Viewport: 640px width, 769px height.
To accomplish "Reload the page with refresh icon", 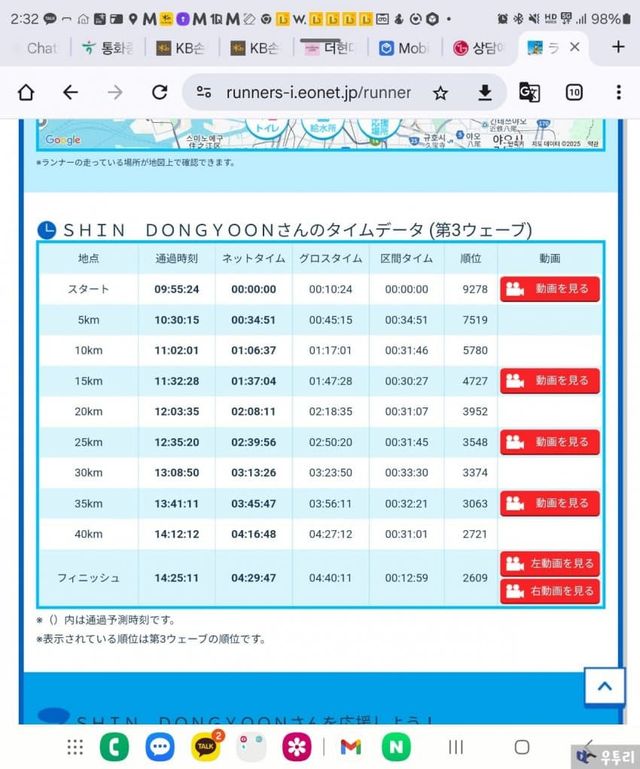I will [x=160, y=92].
